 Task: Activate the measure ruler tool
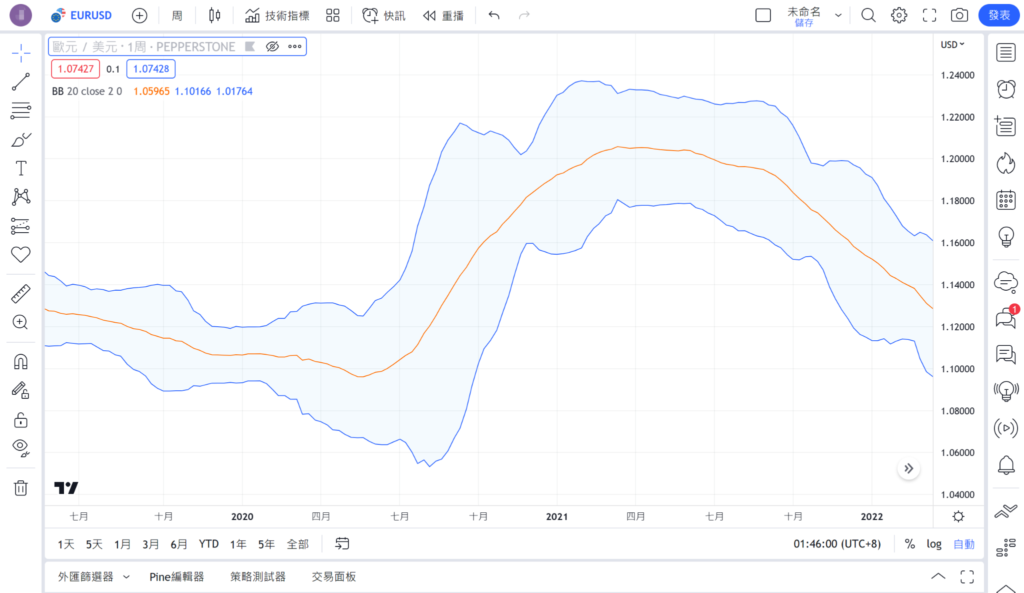pos(20,293)
